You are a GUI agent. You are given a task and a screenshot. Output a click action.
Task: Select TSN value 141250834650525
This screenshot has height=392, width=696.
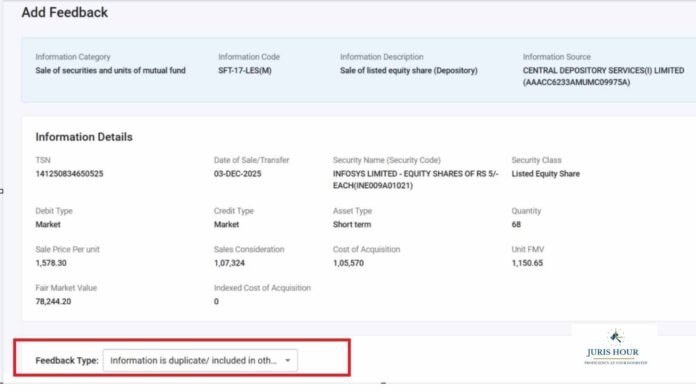pyautogui.click(x=69, y=174)
